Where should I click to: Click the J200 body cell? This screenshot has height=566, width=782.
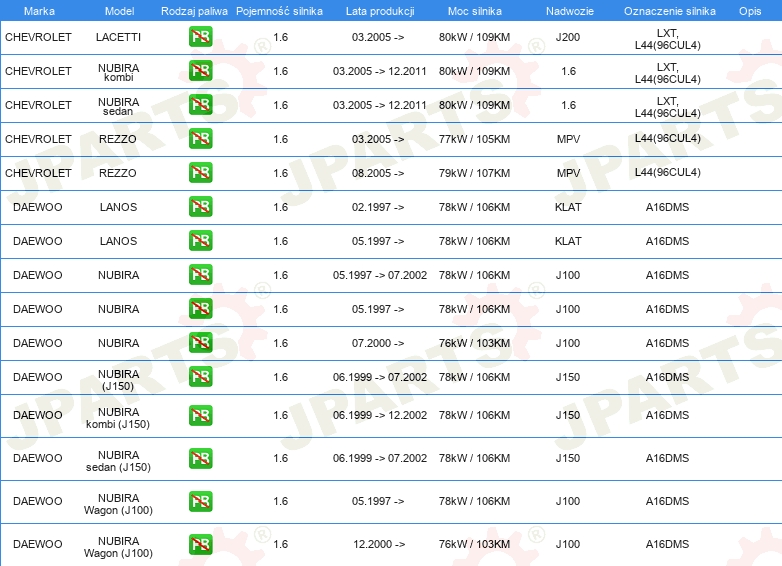568,37
